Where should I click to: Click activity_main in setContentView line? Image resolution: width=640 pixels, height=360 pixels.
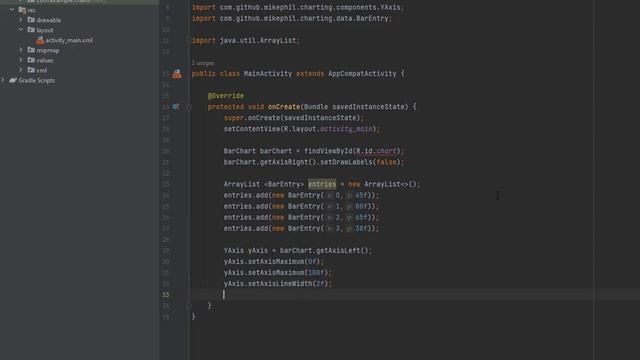[x=346, y=129]
